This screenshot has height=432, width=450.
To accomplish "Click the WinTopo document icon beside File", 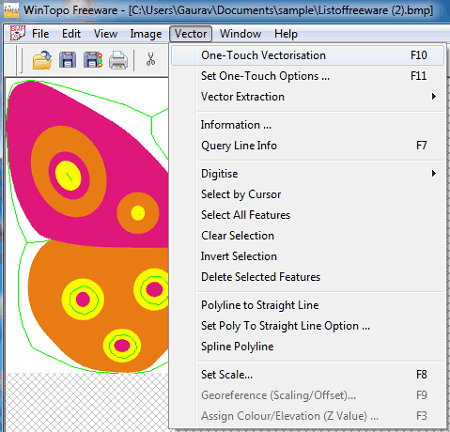I will 17,33.
